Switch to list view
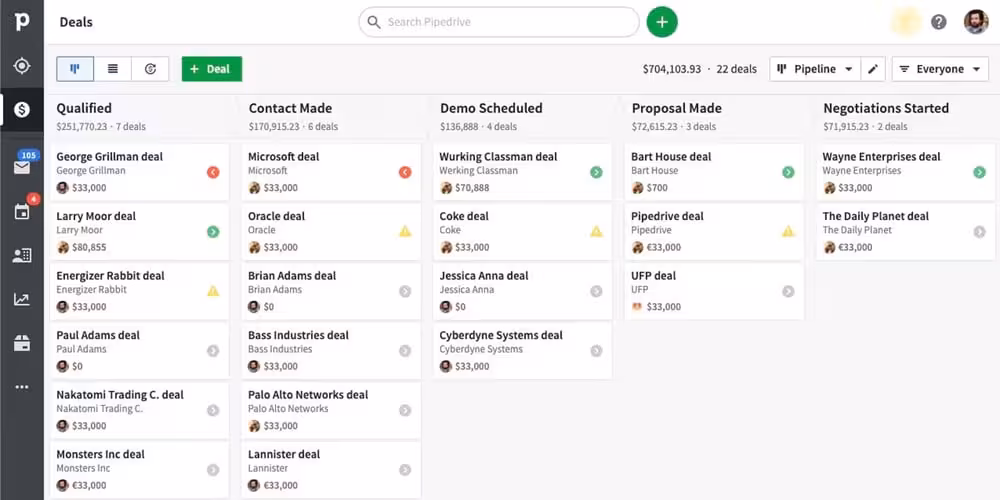This screenshot has height=500, width=1000. pyautogui.click(x=113, y=69)
